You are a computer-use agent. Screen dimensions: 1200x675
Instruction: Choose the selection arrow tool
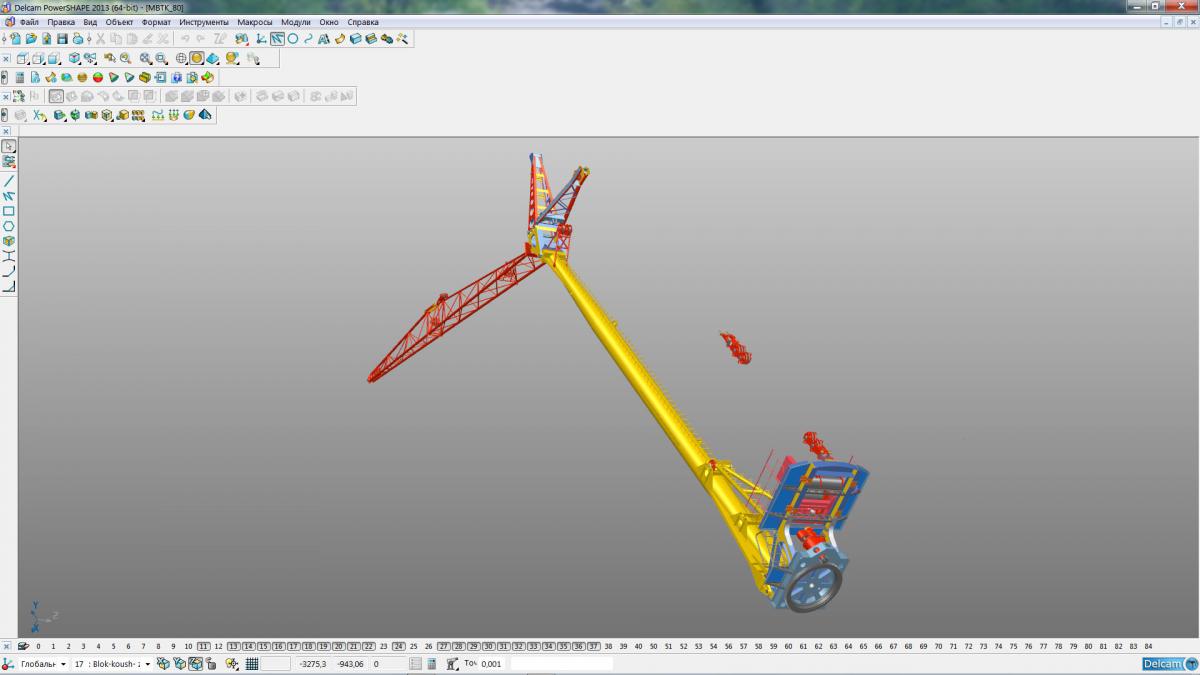point(8,147)
